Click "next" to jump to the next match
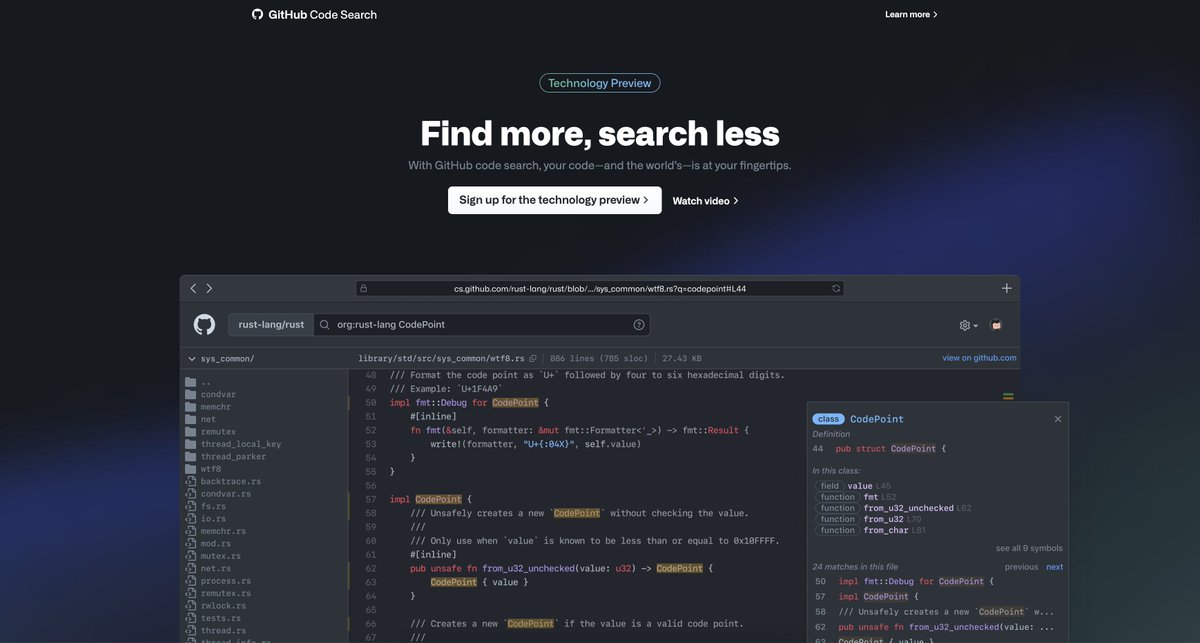This screenshot has height=643, width=1200. pyautogui.click(x=1054, y=565)
